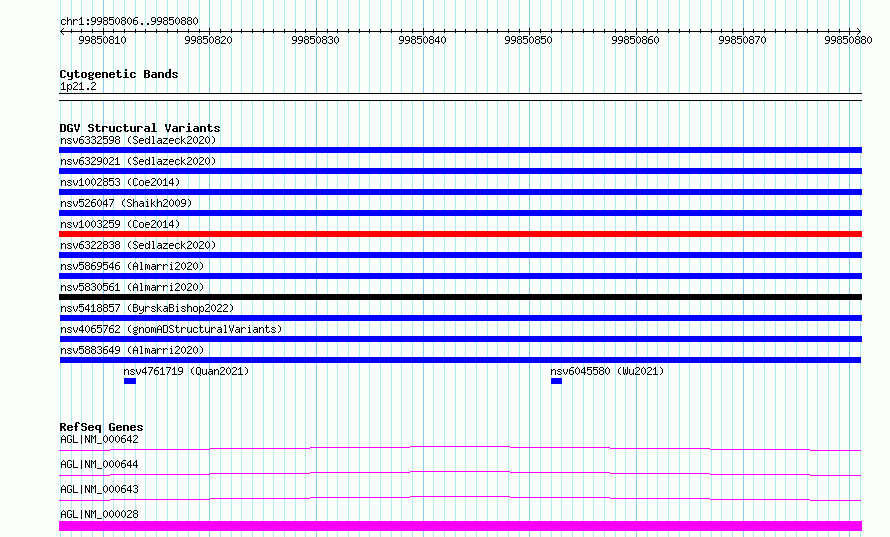Click the blue bar under nsv1002853
Screen dimensions: 890x537
point(460,192)
